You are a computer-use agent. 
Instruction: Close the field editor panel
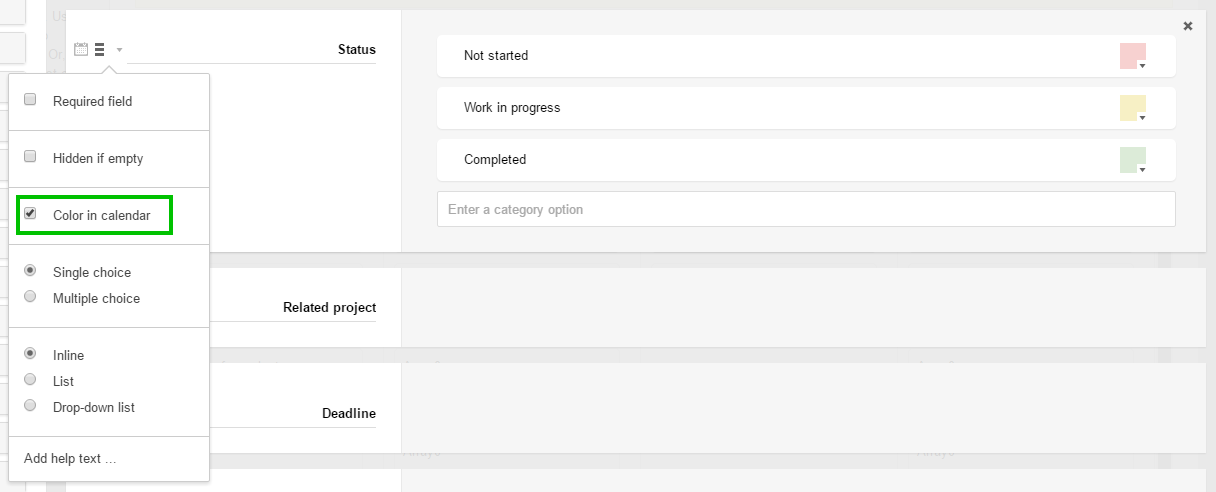(x=1188, y=26)
